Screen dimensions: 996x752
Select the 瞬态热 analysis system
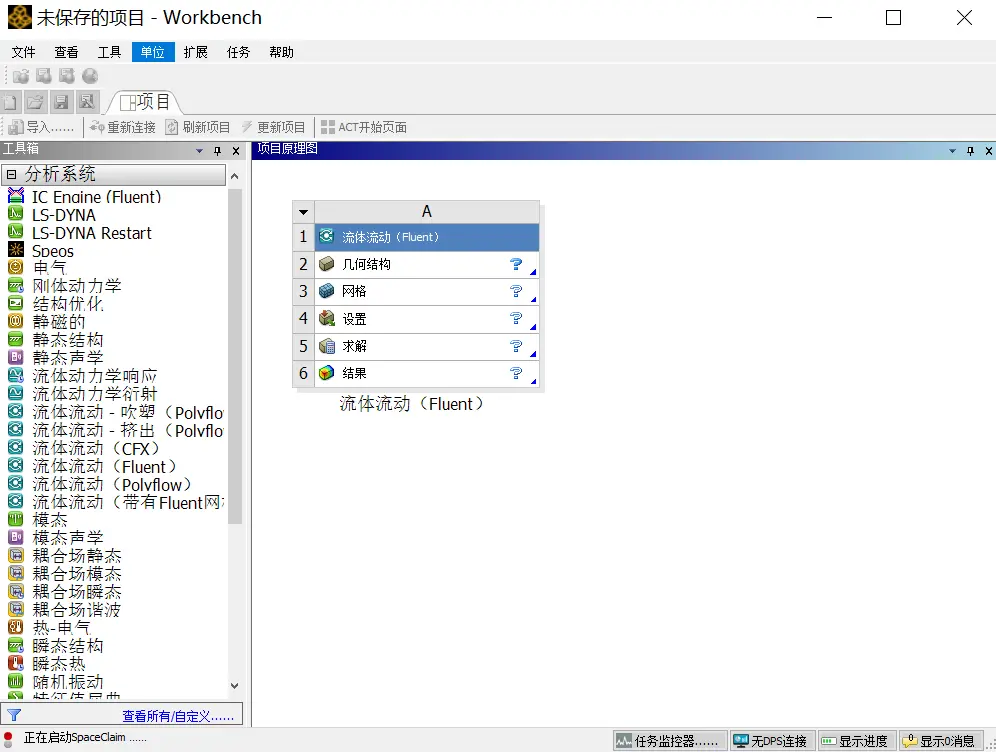tap(58, 664)
